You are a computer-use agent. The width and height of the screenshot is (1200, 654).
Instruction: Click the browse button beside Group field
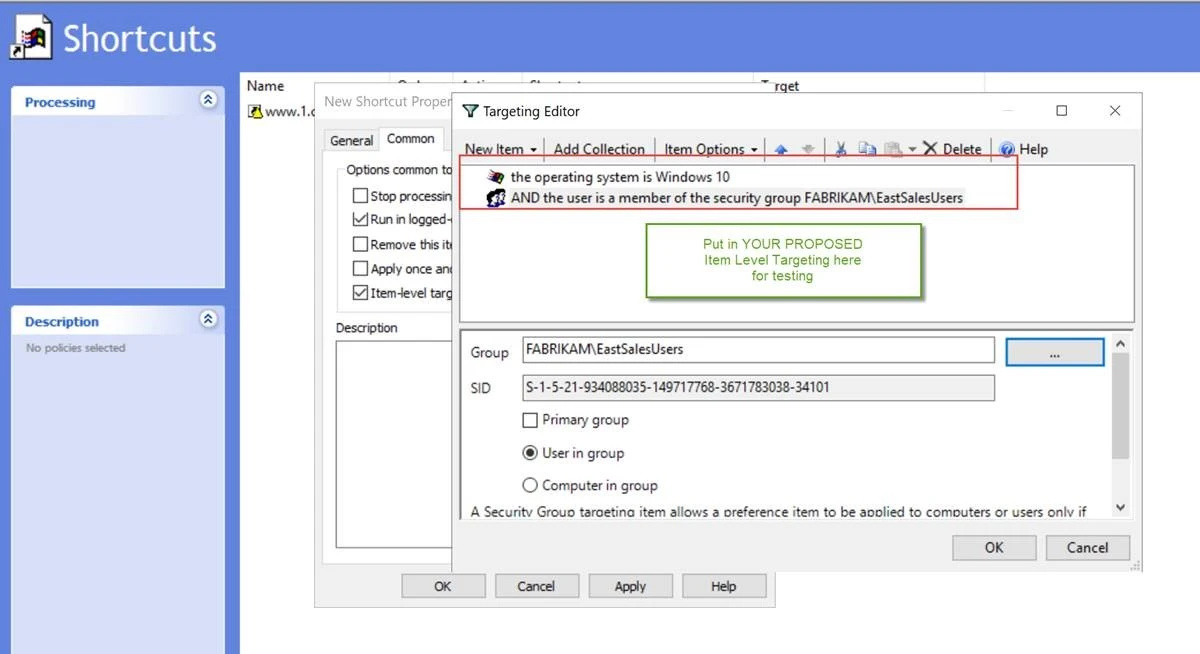pyautogui.click(x=1054, y=352)
